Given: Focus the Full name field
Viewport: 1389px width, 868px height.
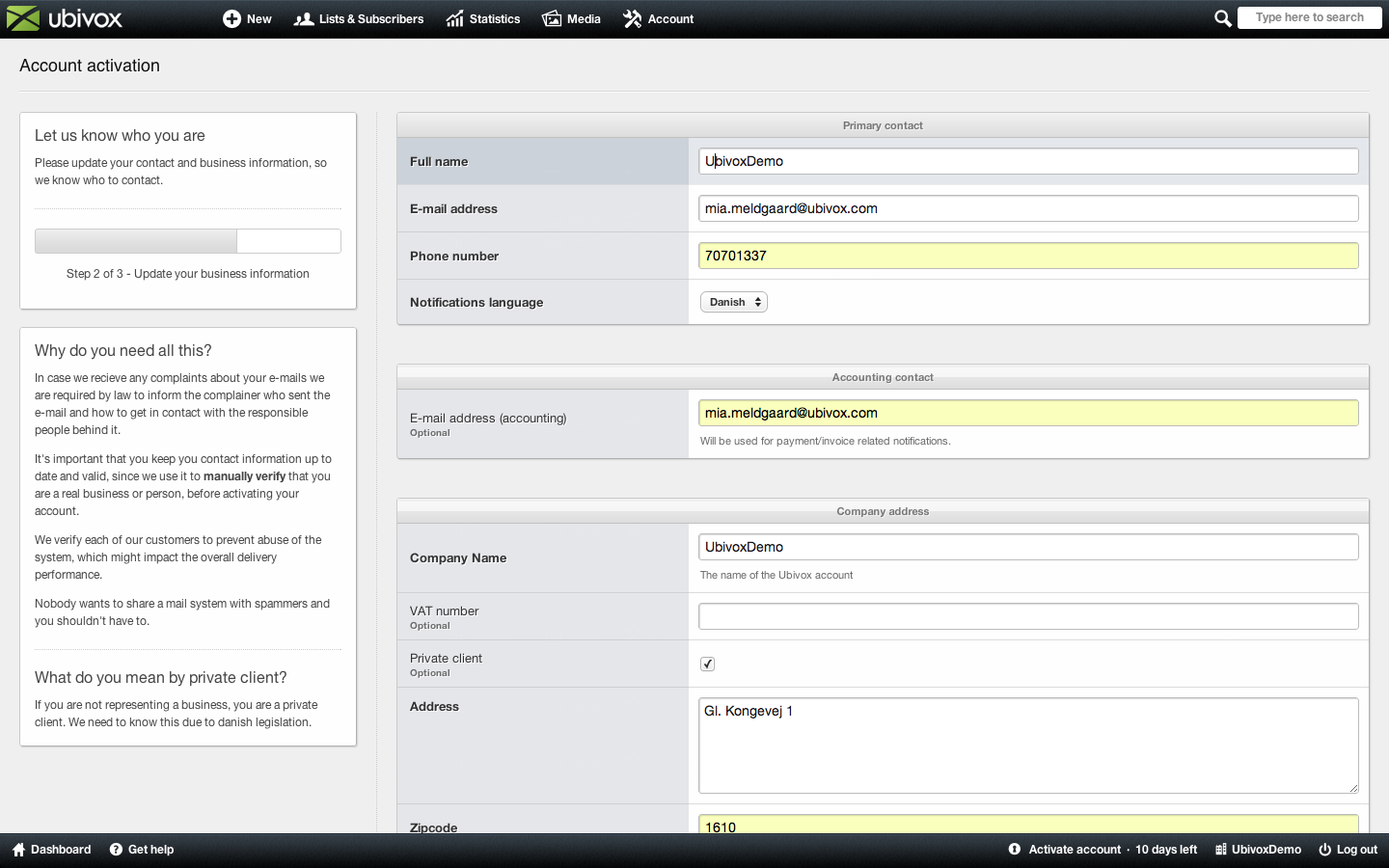Looking at the screenshot, I should pyautogui.click(x=1028, y=161).
